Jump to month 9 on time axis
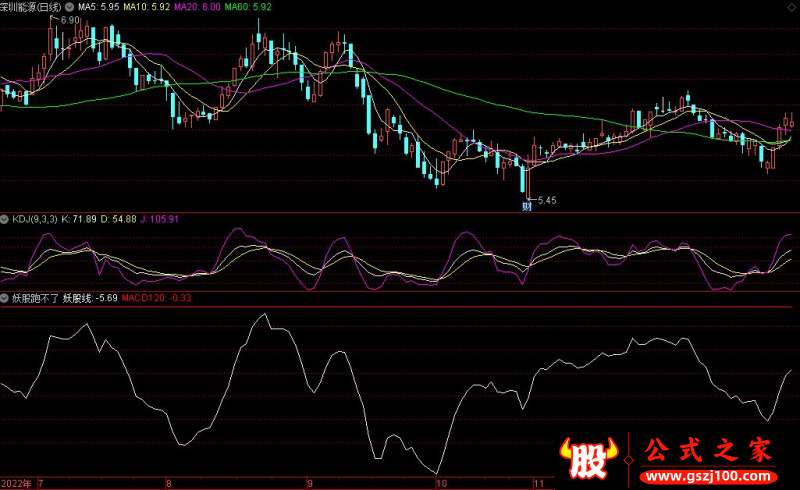Screen dimensions: 800x490 pyautogui.click(x=309, y=482)
